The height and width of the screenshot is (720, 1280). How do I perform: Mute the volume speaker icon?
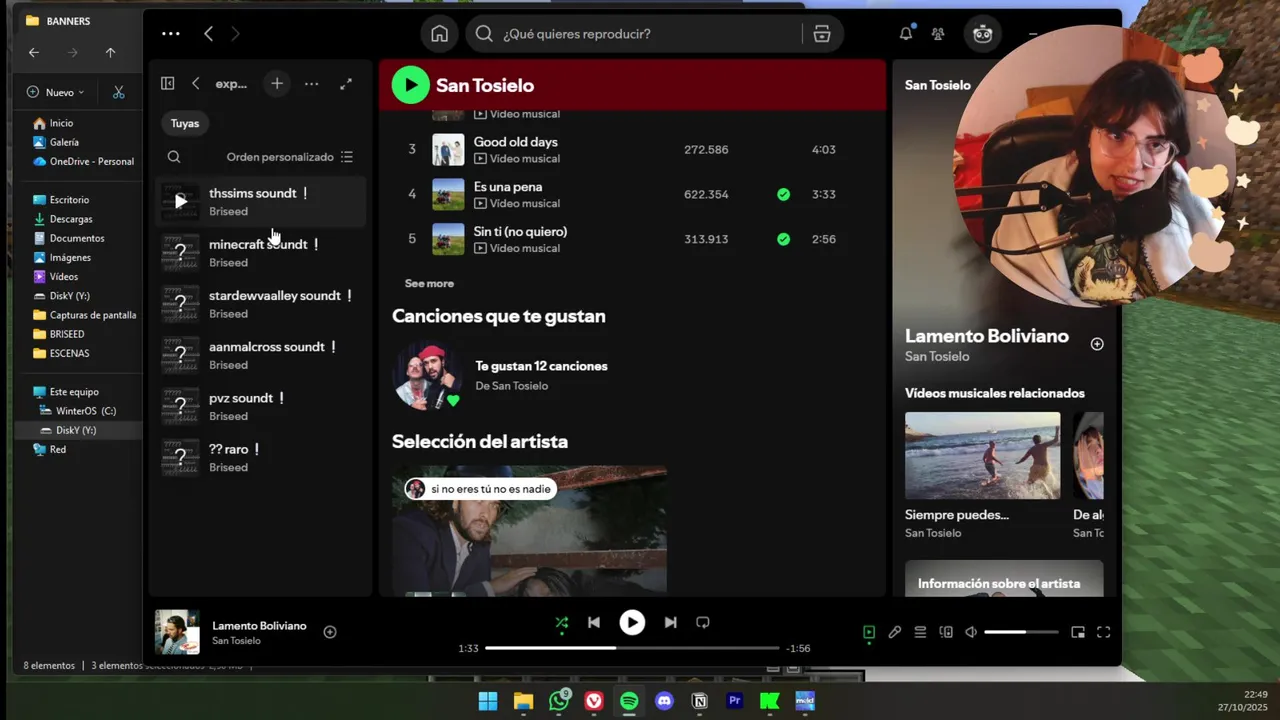point(971,632)
